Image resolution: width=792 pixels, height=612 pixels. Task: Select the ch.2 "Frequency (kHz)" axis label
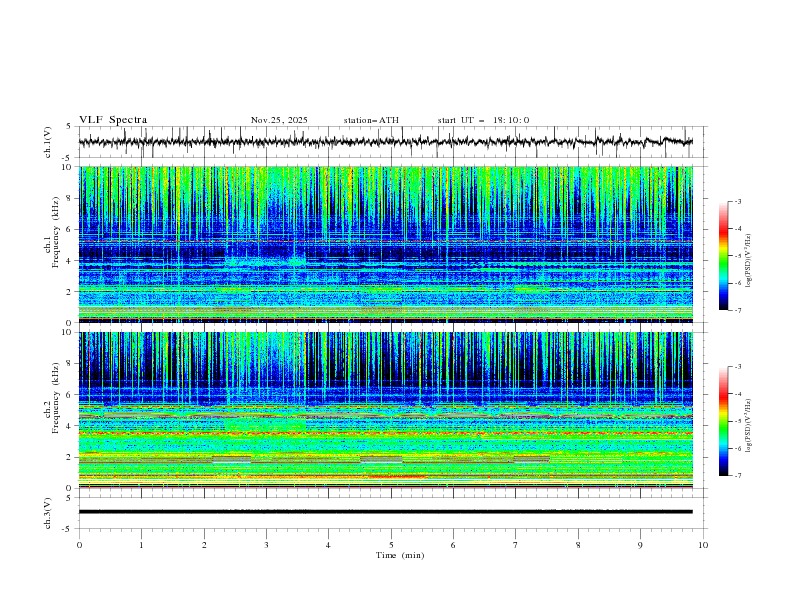pos(56,398)
